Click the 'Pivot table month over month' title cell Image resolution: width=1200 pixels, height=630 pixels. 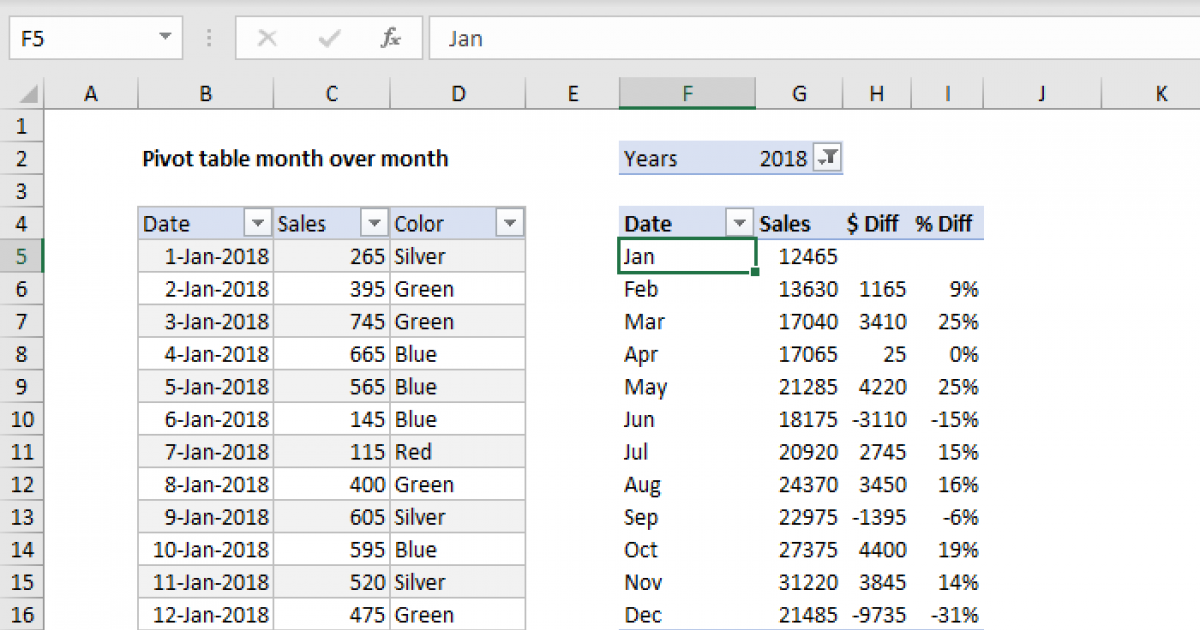(295, 158)
